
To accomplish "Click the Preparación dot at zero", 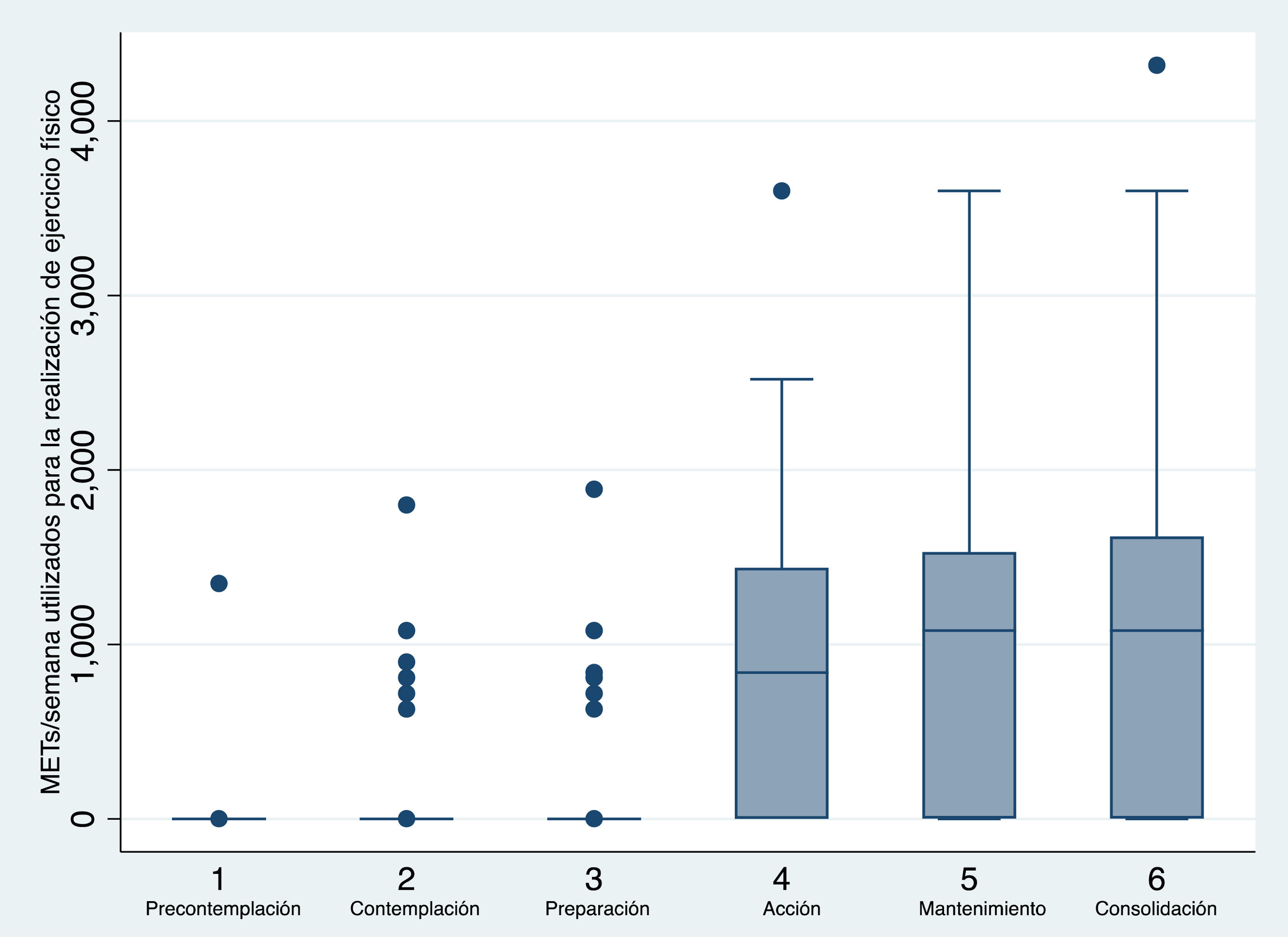I will point(593,818).
